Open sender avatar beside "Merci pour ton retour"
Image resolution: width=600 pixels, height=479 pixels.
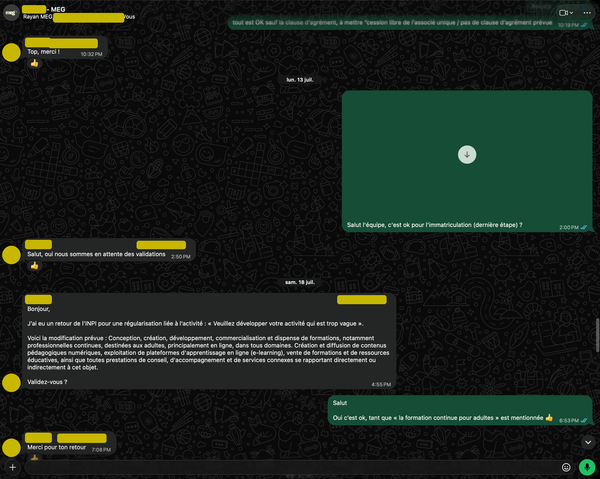click(11, 448)
